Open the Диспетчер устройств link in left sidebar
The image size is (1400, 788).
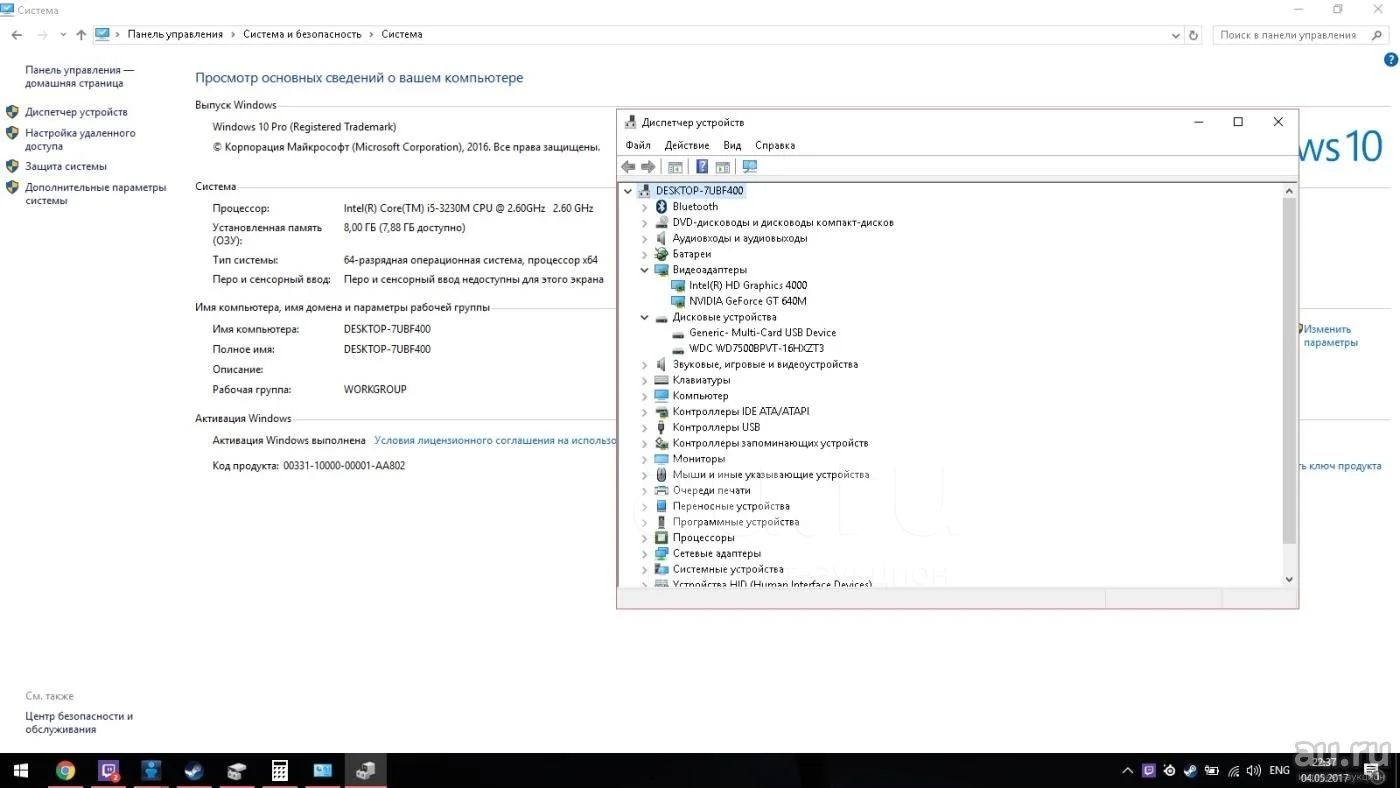tap(76, 112)
